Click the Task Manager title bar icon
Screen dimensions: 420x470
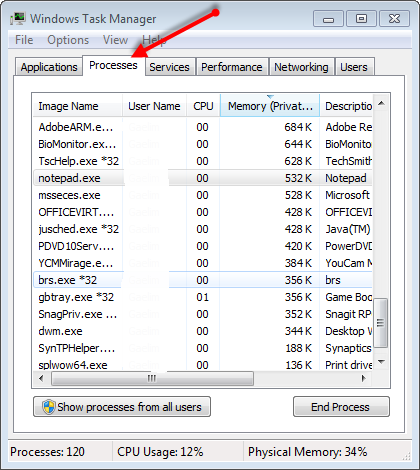coord(18,19)
